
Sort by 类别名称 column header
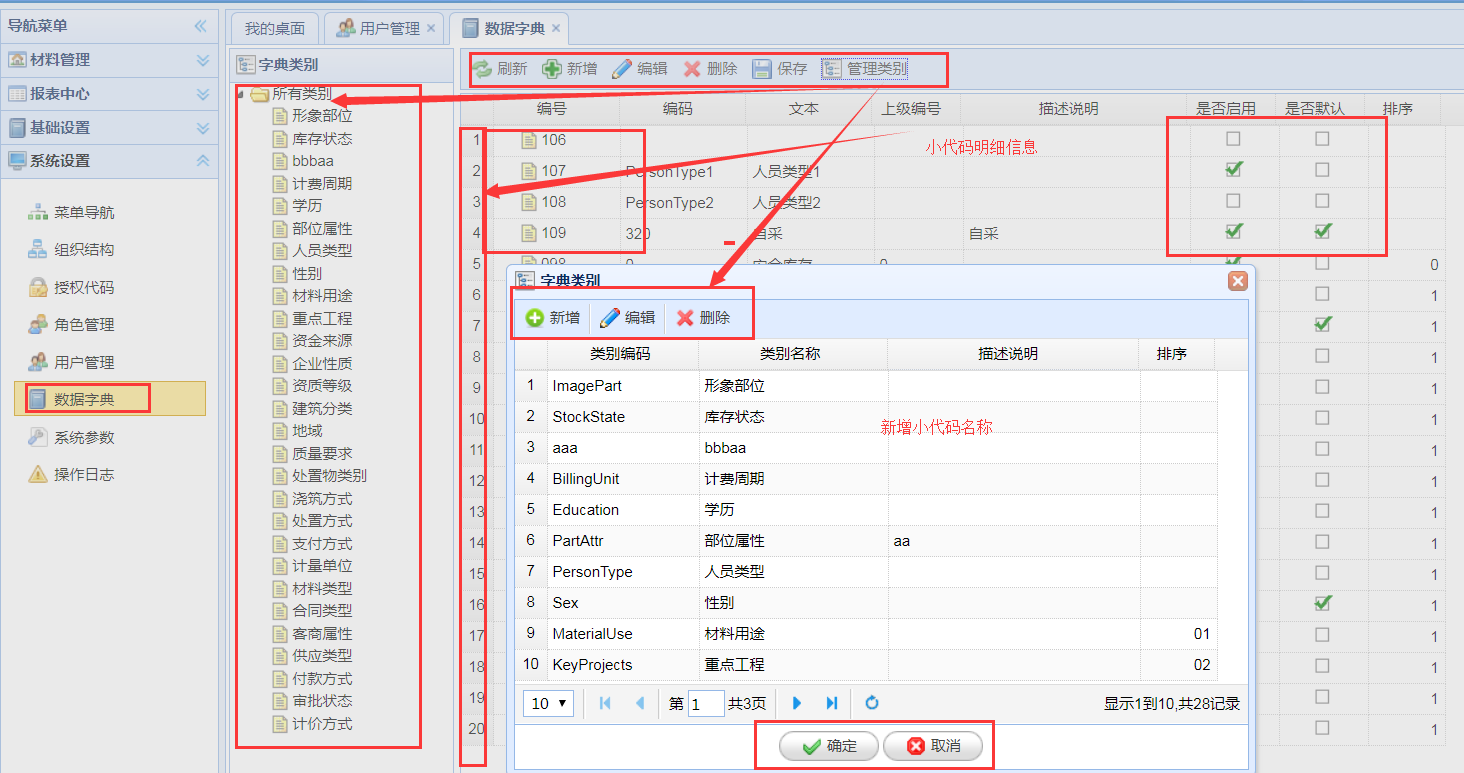(792, 353)
